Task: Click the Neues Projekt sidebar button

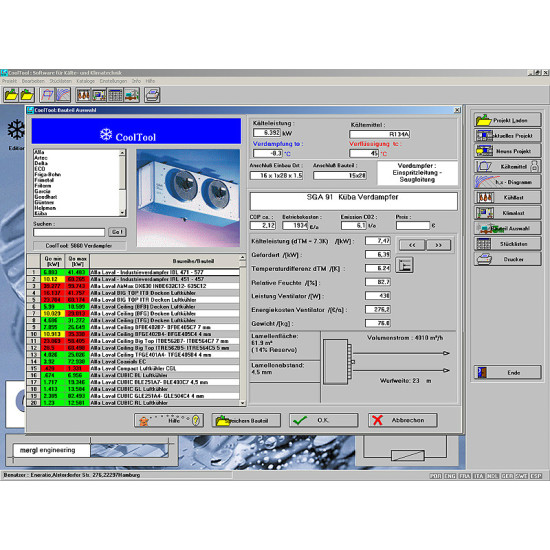Action: (507, 151)
